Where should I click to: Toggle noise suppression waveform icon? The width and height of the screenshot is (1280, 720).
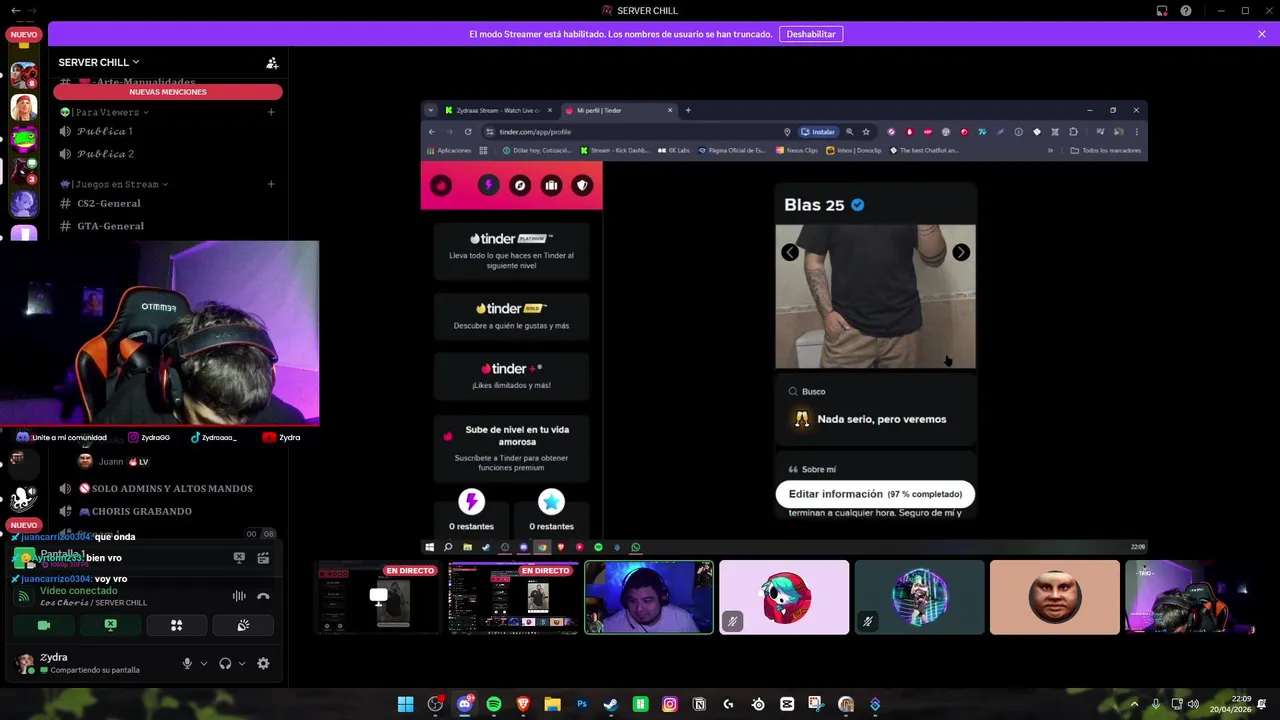coord(239,596)
